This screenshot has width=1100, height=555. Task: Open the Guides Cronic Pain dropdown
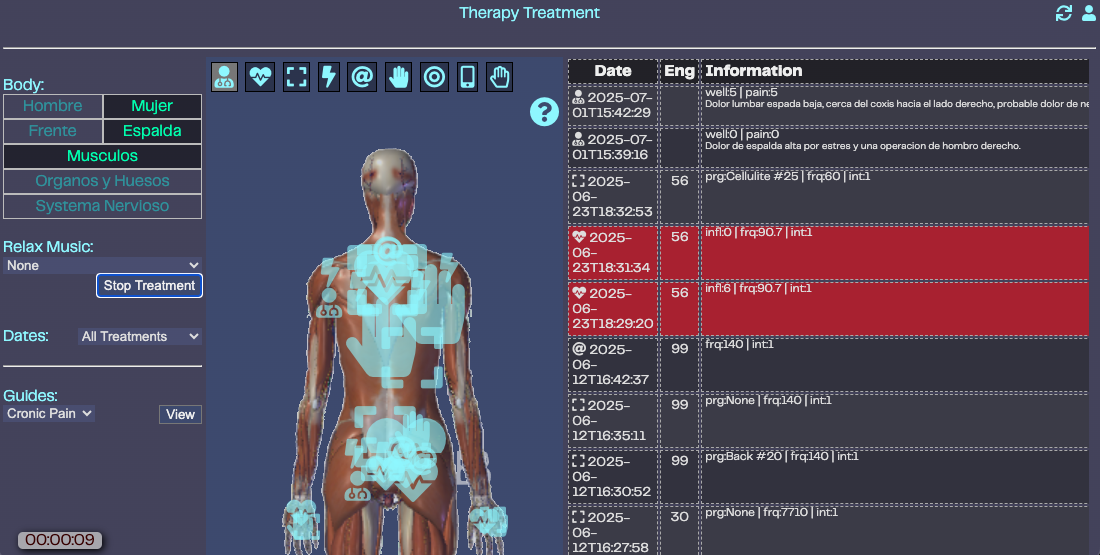point(49,413)
